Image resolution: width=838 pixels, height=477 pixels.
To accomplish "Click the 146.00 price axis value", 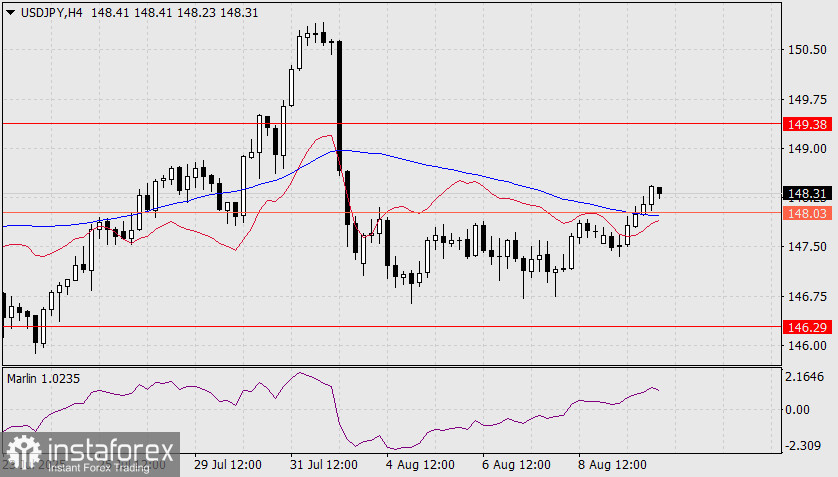I will [807, 346].
